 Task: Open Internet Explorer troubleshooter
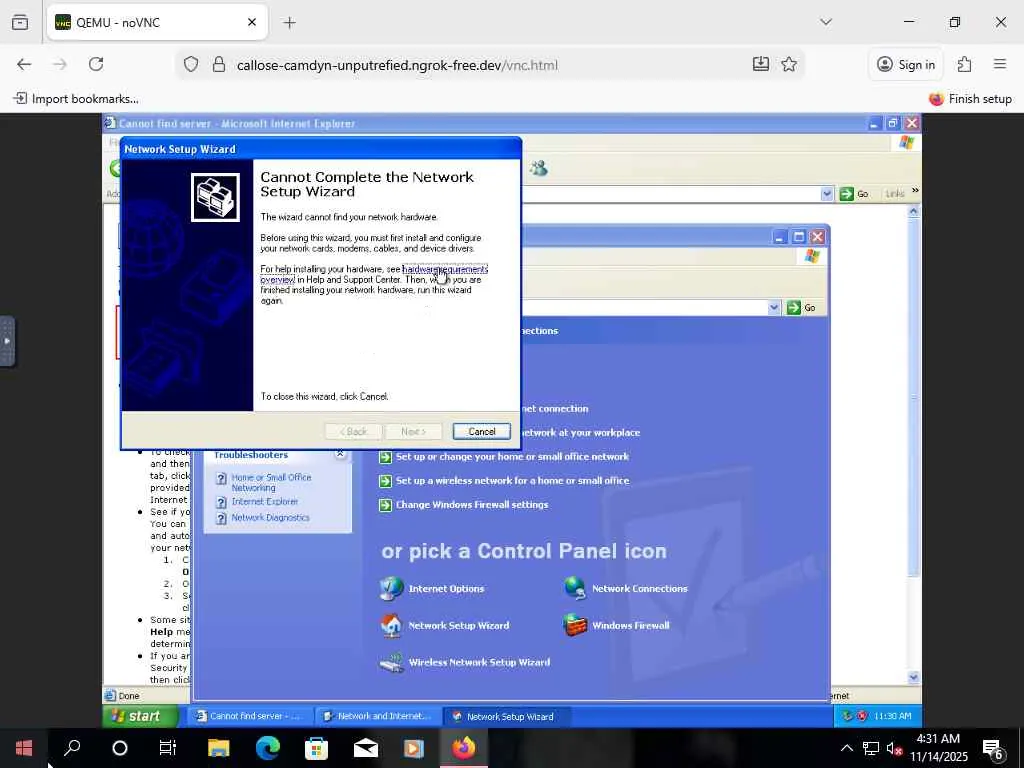[264, 502]
